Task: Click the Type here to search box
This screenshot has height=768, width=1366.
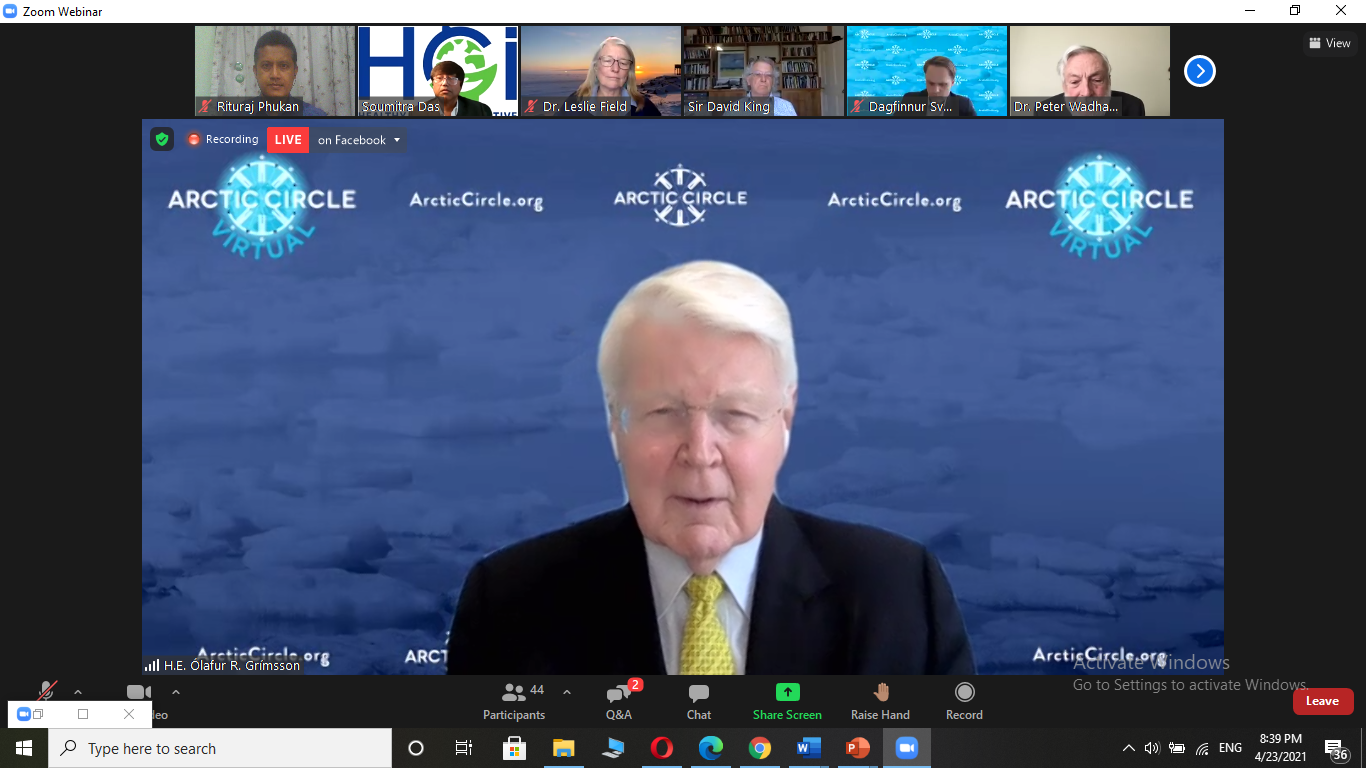Action: pos(220,748)
